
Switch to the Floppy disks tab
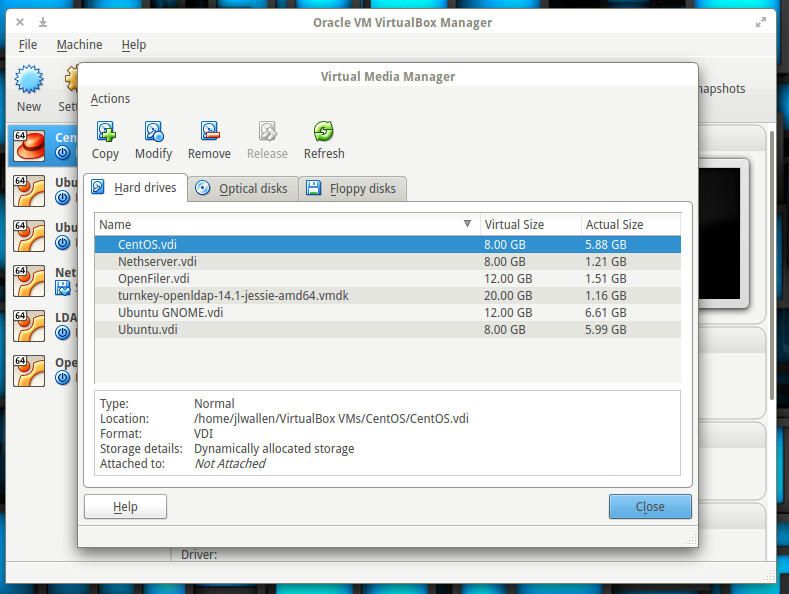[x=353, y=188]
